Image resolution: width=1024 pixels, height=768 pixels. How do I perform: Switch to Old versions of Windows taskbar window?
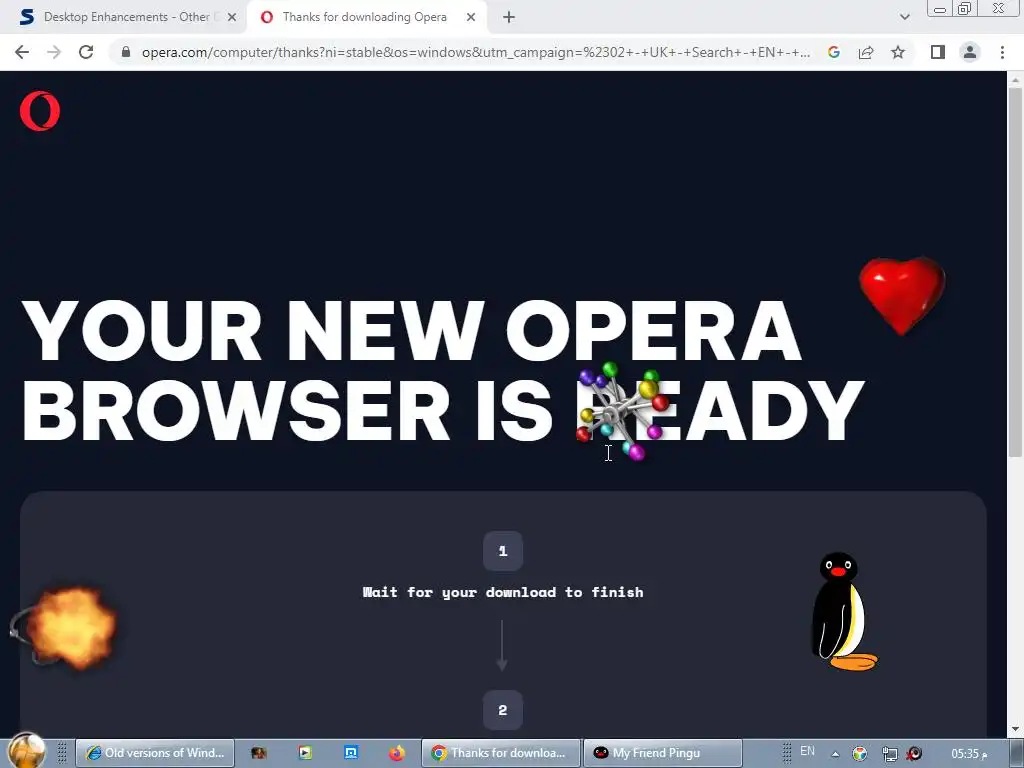[155, 753]
